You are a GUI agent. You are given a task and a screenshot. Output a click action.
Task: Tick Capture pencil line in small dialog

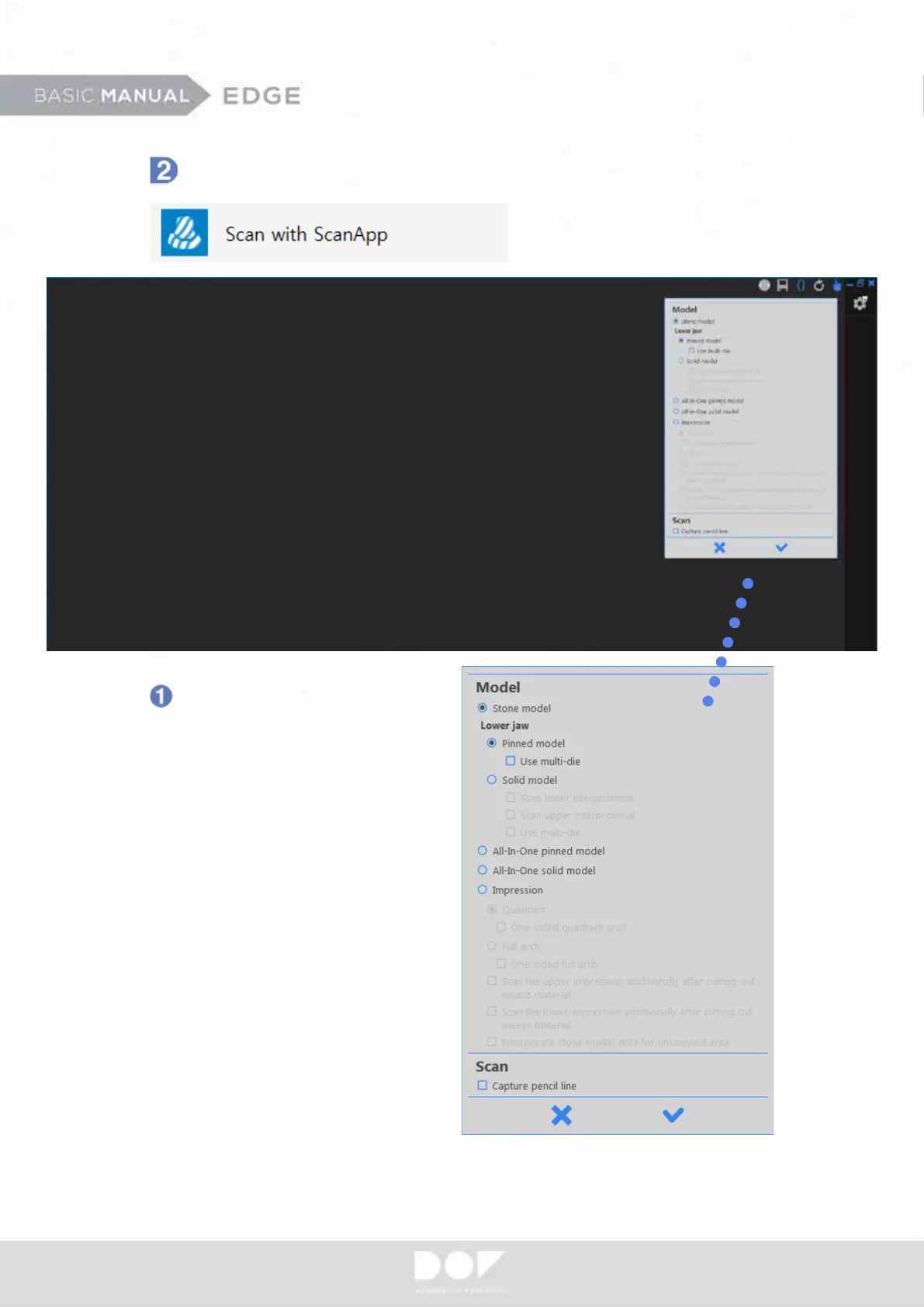[x=676, y=531]
